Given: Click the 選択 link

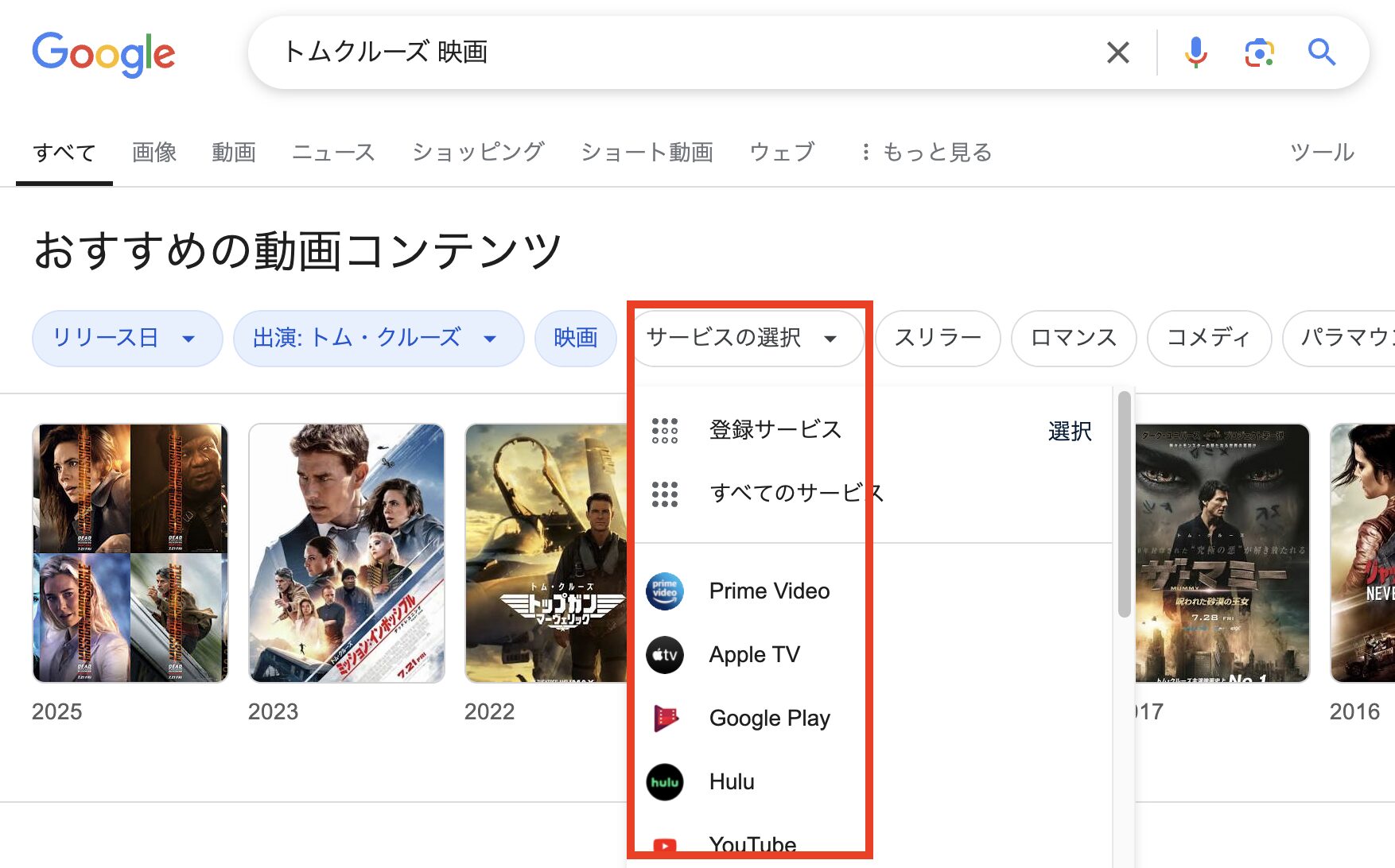Looking at the screenshot, I should [1070, 432].
